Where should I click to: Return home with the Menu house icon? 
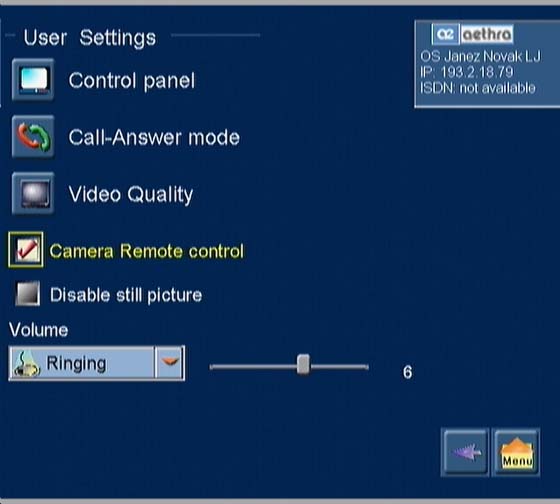516,452
